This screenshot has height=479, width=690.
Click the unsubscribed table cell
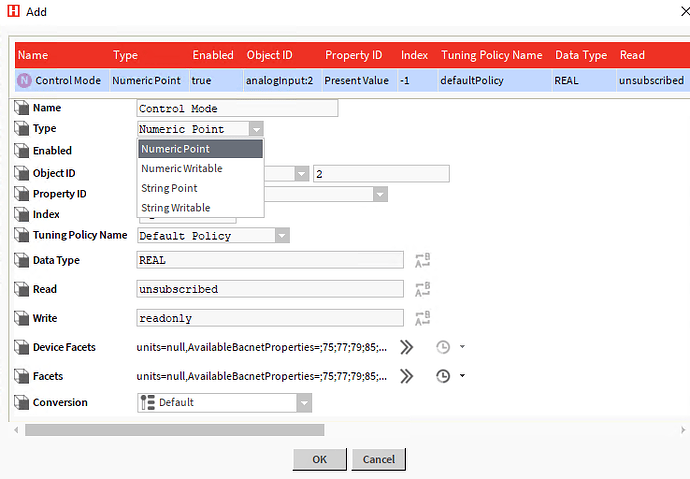point(651,80)
